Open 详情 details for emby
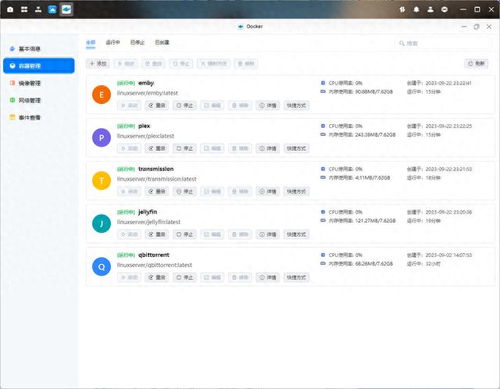500x389 pixels. (x=268, y=105)
